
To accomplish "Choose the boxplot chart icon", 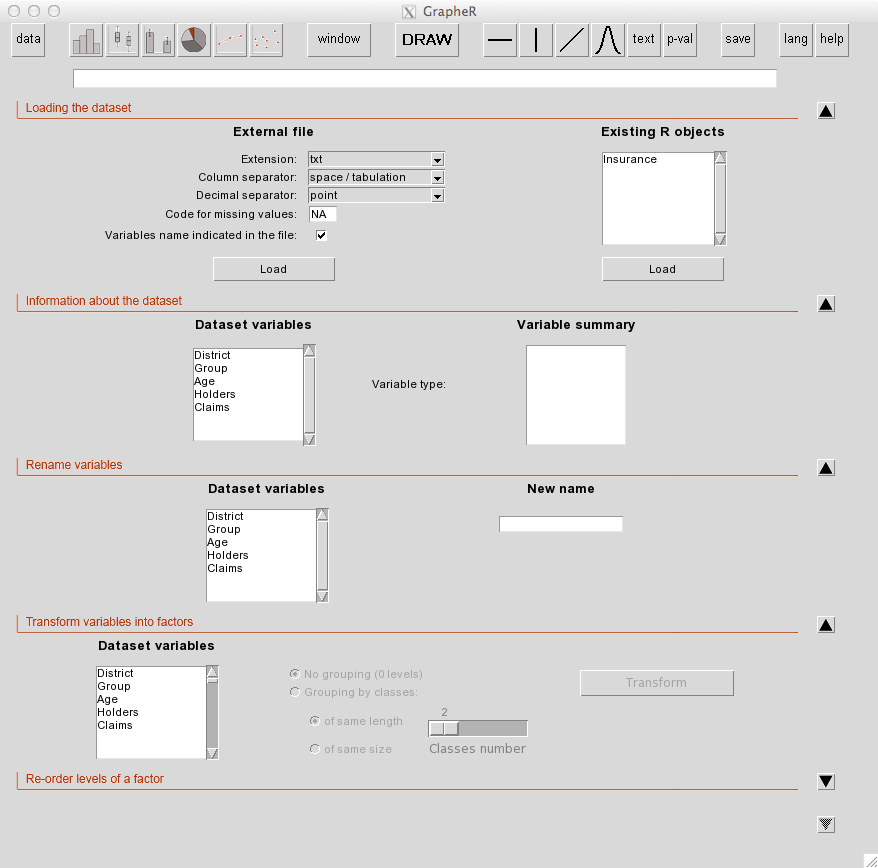I will pyautogui.click(x=122, y=40).
